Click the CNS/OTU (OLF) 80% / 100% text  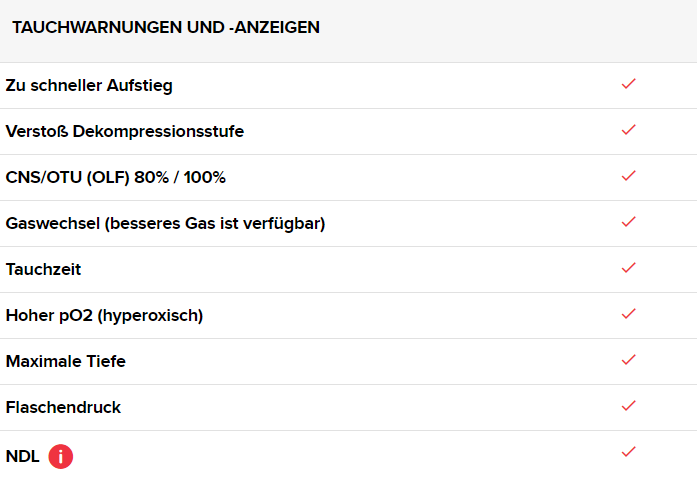pyautogui.click(x=116, y=178)
